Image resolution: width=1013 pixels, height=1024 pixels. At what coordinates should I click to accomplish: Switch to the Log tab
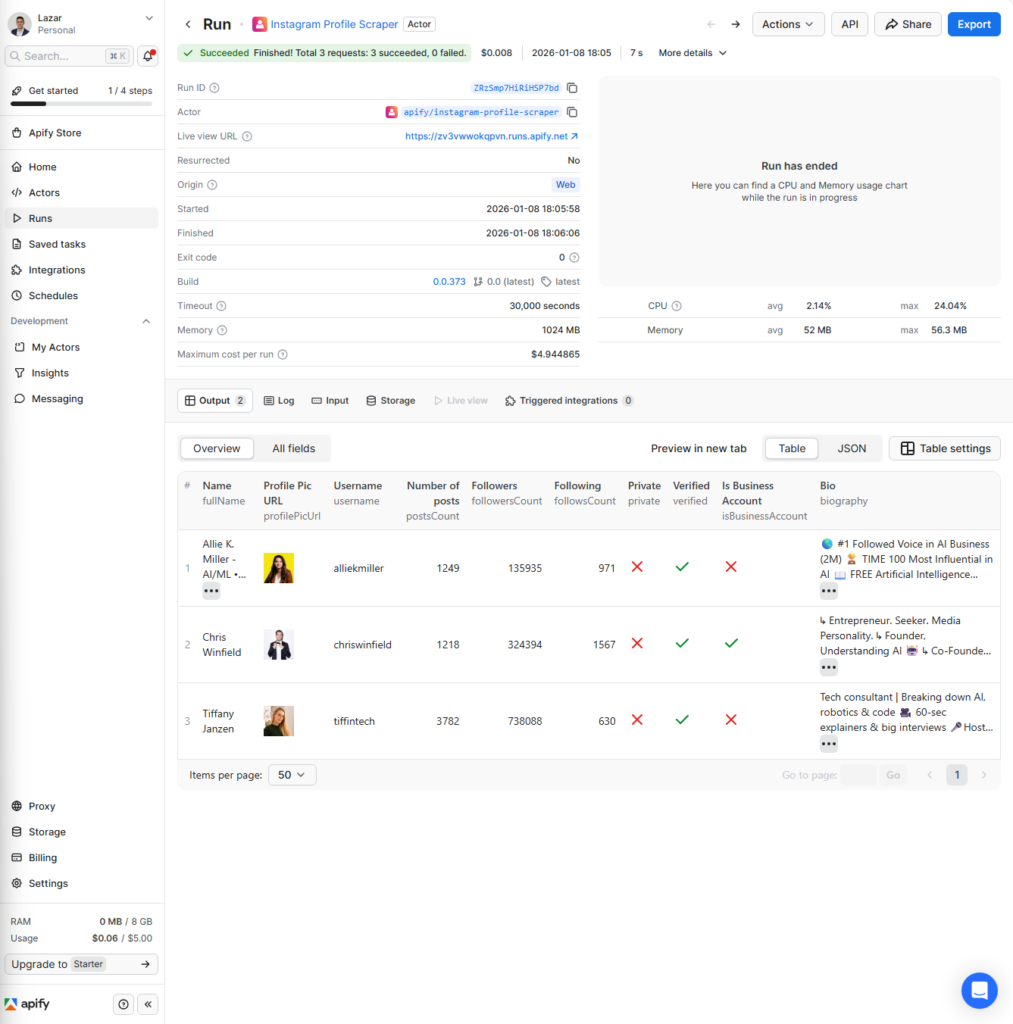point(279,400)
